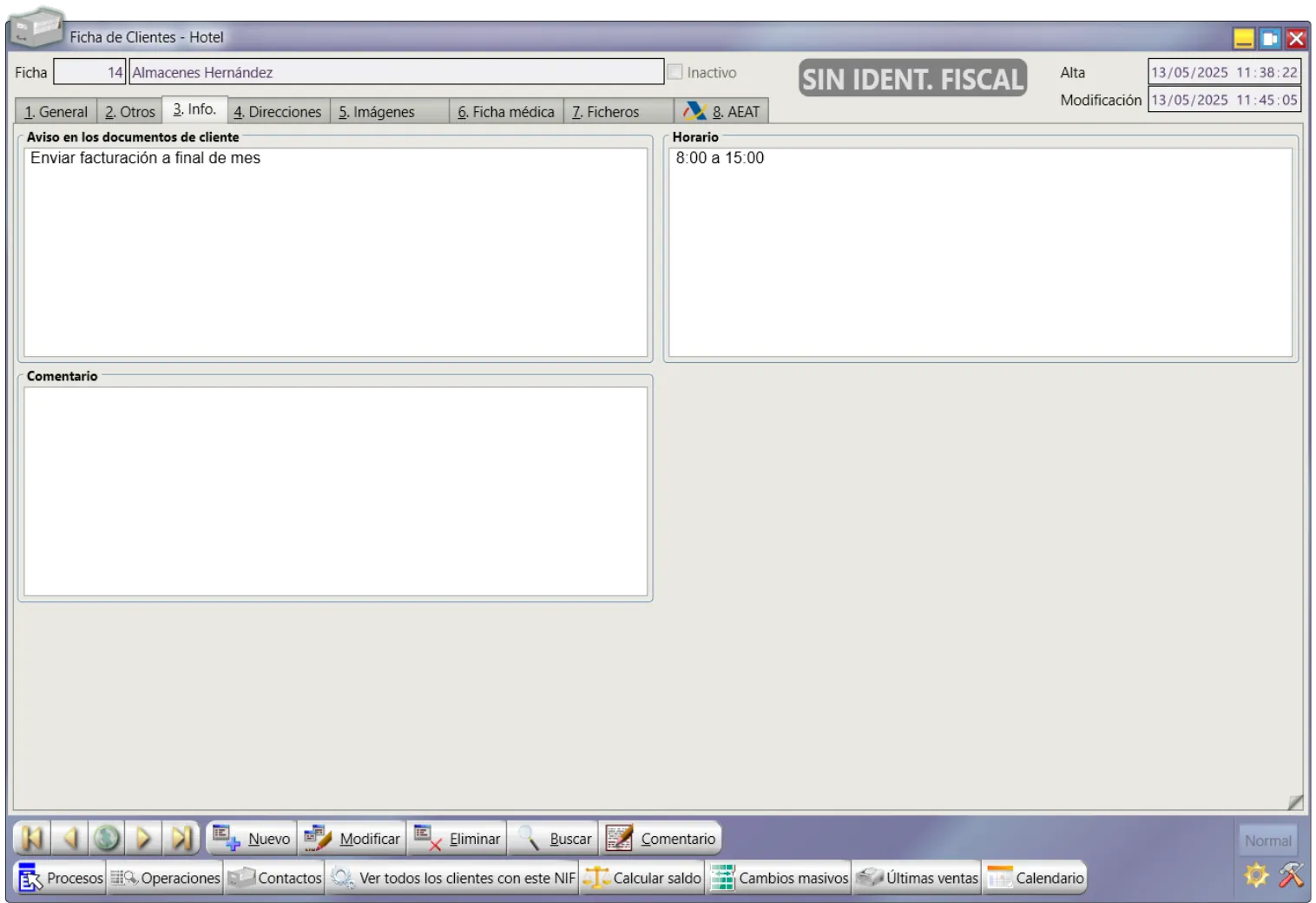The image size is (1316, 903).
Task: Click the Horario text field
Action: pyautogui.click(x=980, y=252)
